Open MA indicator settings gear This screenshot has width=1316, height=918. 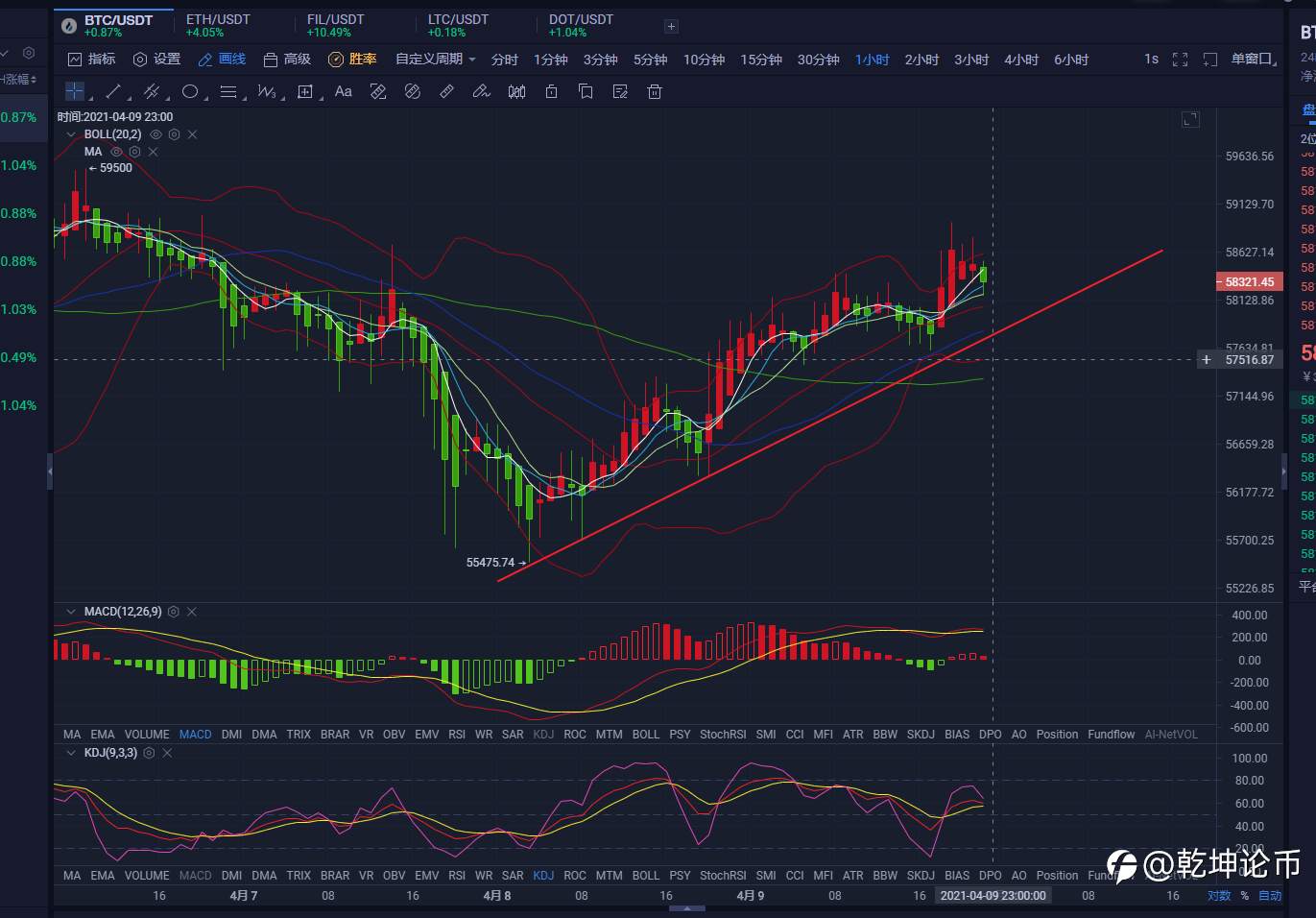[x=134, y=152]
